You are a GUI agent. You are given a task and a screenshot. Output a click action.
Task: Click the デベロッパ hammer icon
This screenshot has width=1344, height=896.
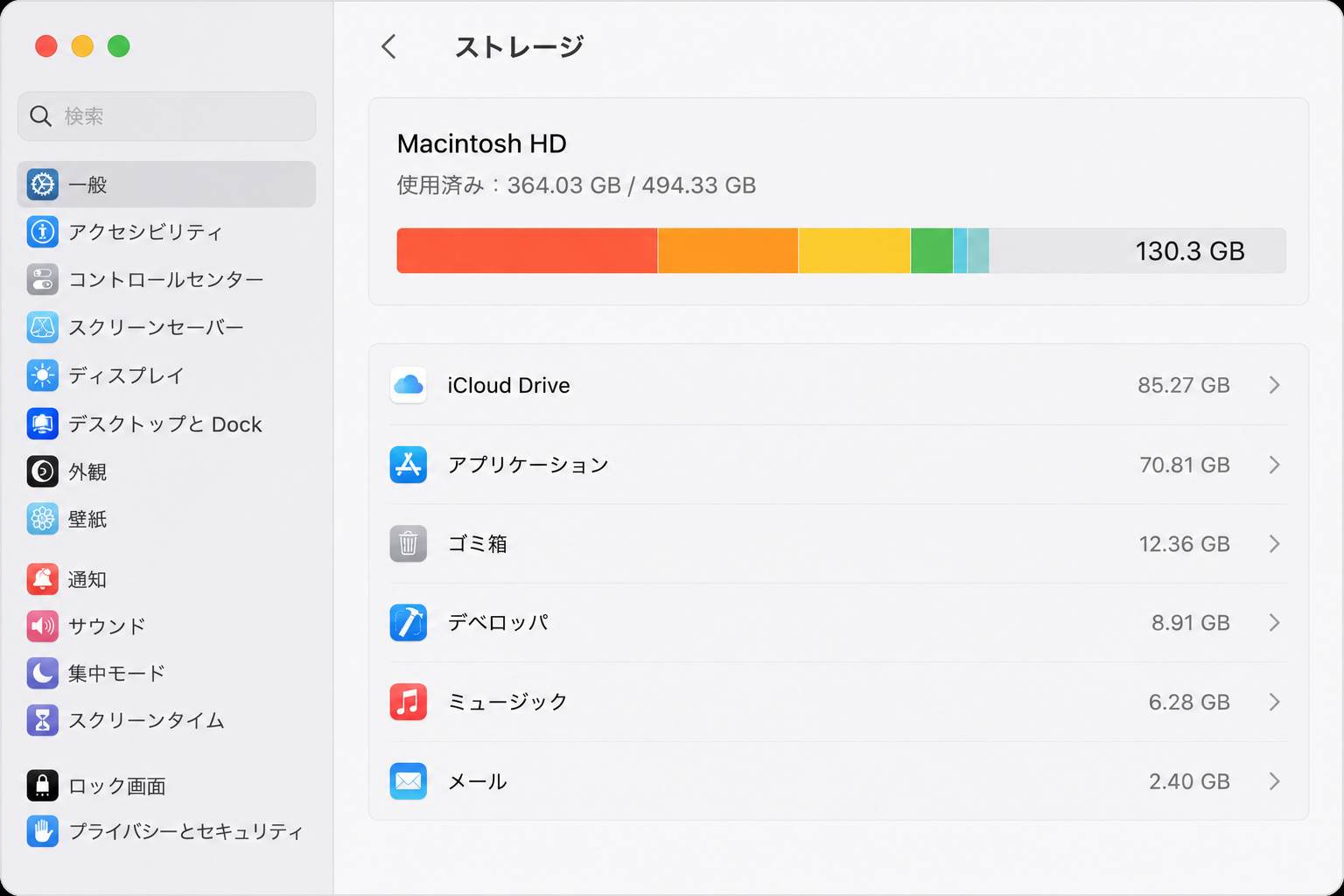coord(409,623)
